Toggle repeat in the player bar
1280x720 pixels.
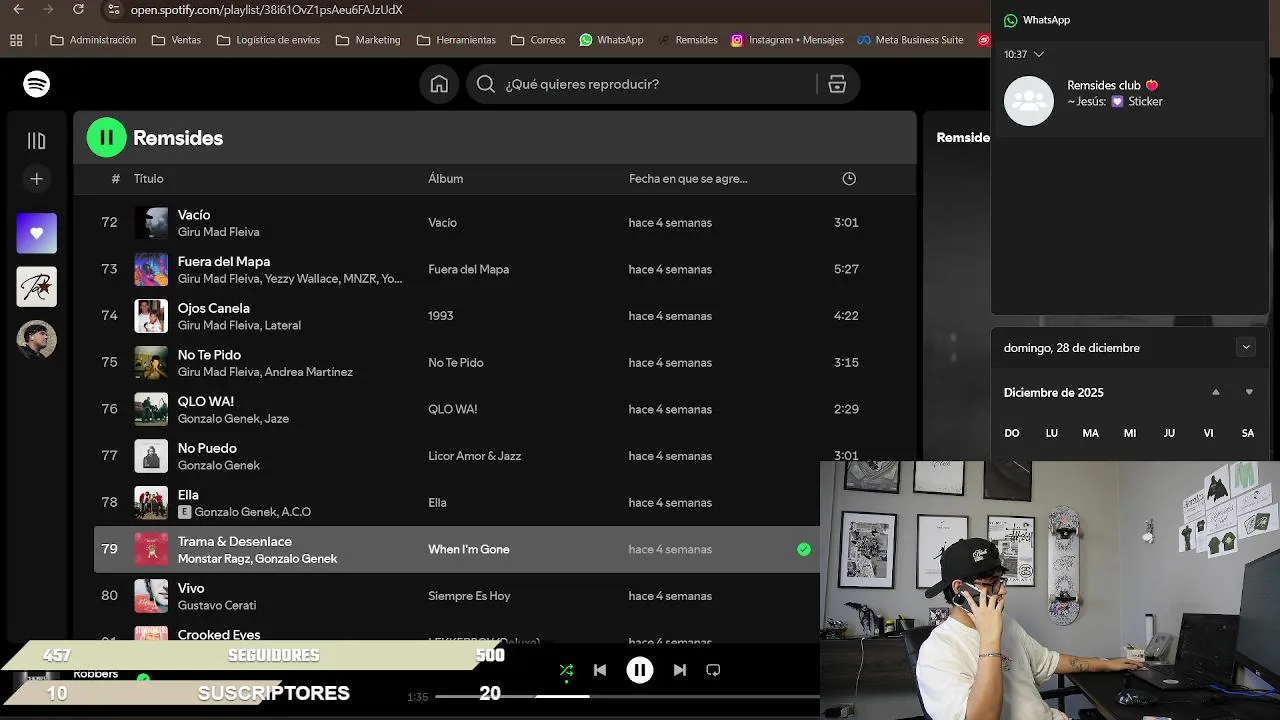[x=713, y=670]
